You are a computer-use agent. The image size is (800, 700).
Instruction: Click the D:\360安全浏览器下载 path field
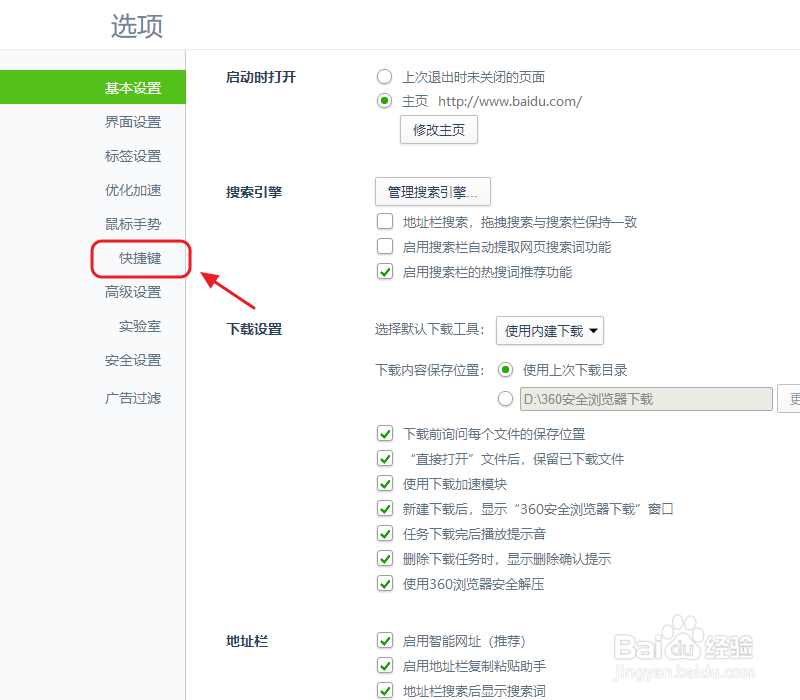click(646, 399)
